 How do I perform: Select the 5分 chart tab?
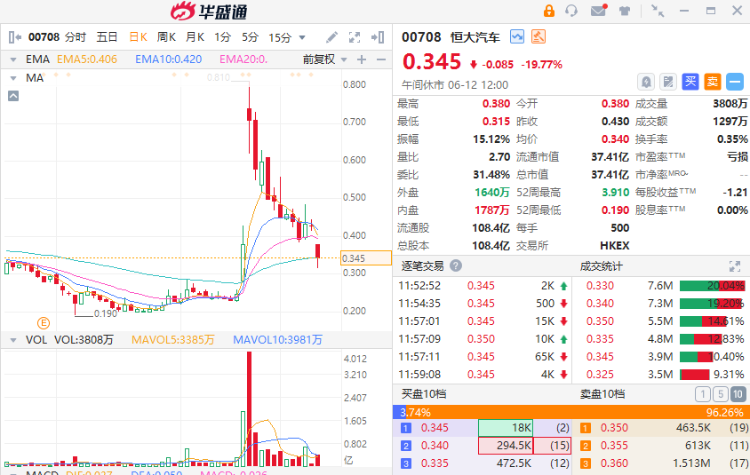(250, 37)
